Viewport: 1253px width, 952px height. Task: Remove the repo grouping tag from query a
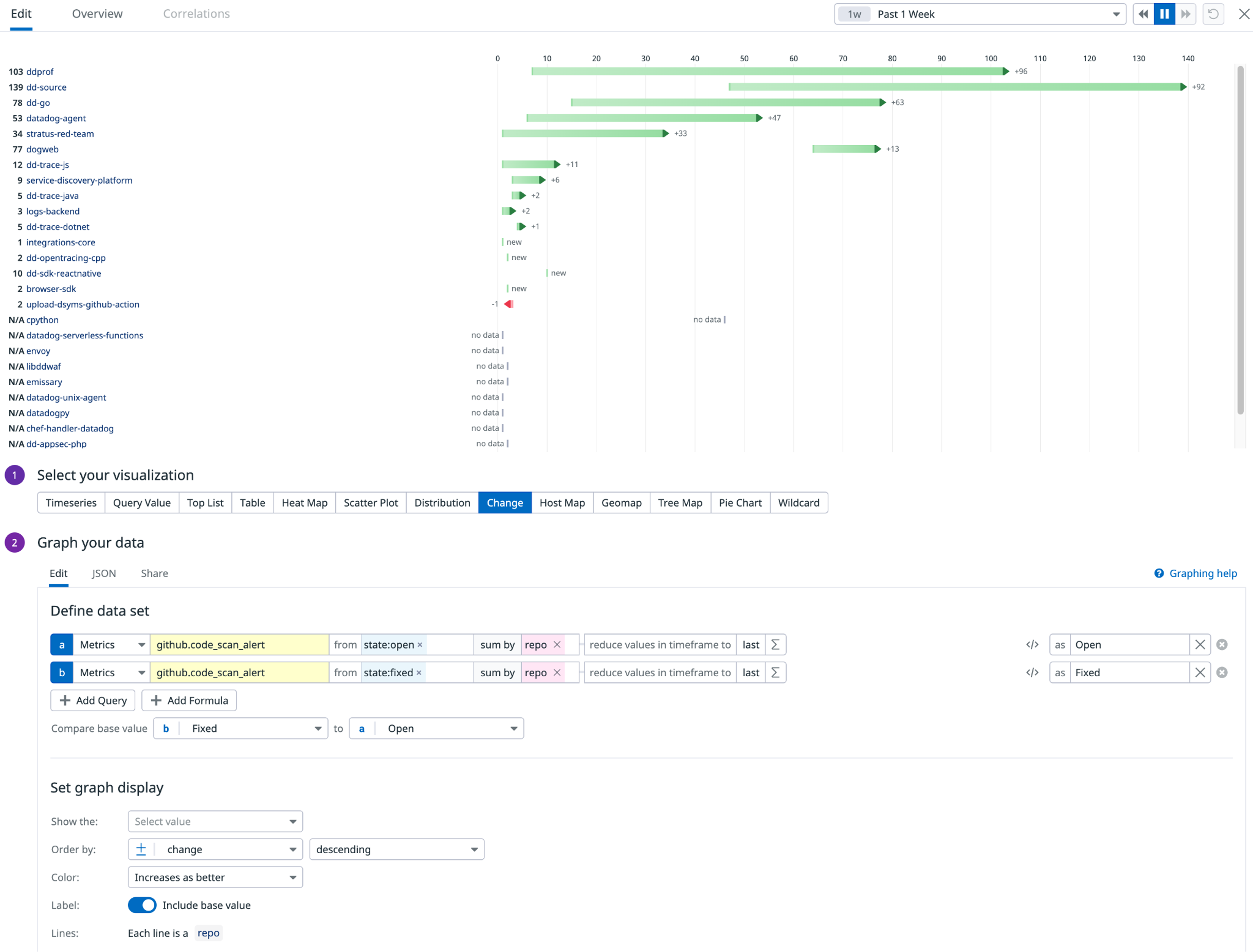(558, 645)
